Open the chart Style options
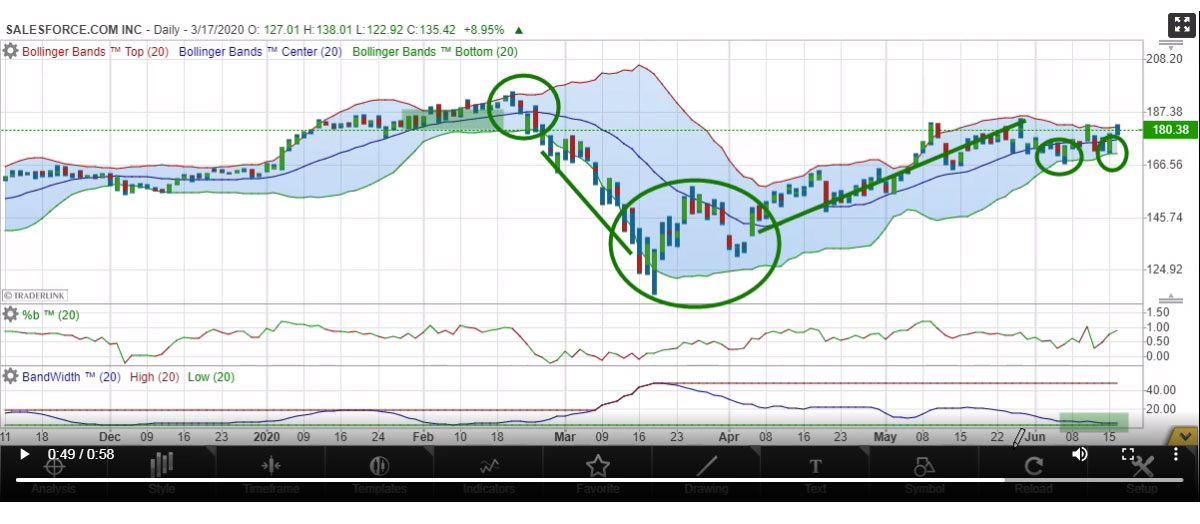 point(161,473)
